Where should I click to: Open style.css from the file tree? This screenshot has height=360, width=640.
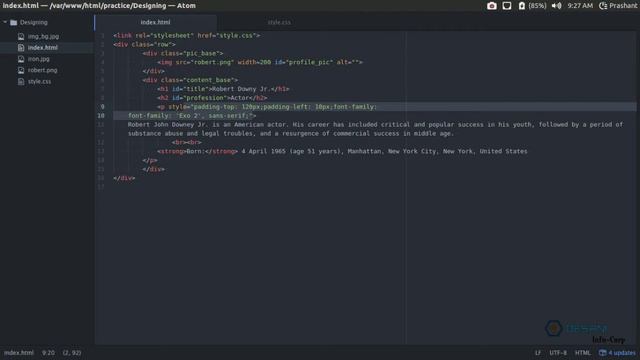pos(40,81)
